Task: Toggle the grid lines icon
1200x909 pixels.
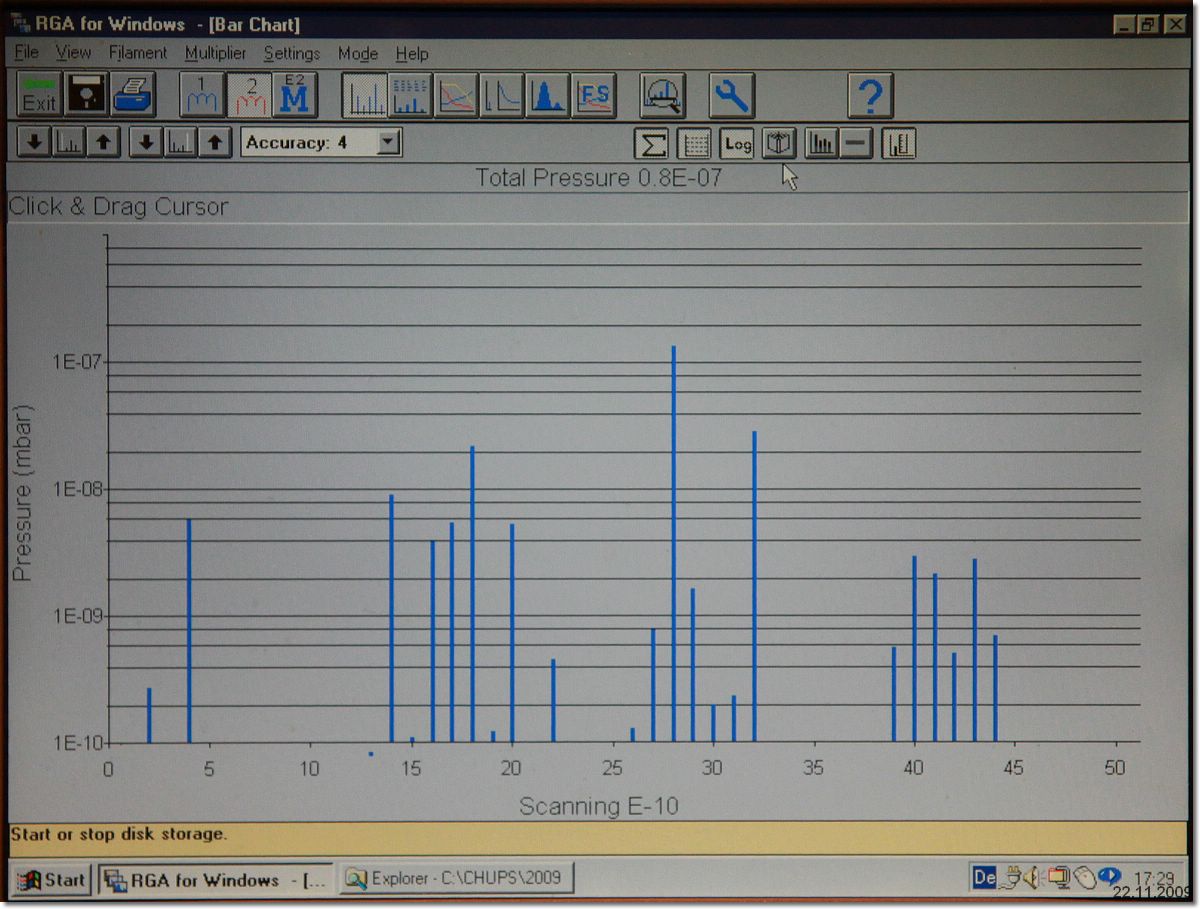Action: (x=694, y=145)
